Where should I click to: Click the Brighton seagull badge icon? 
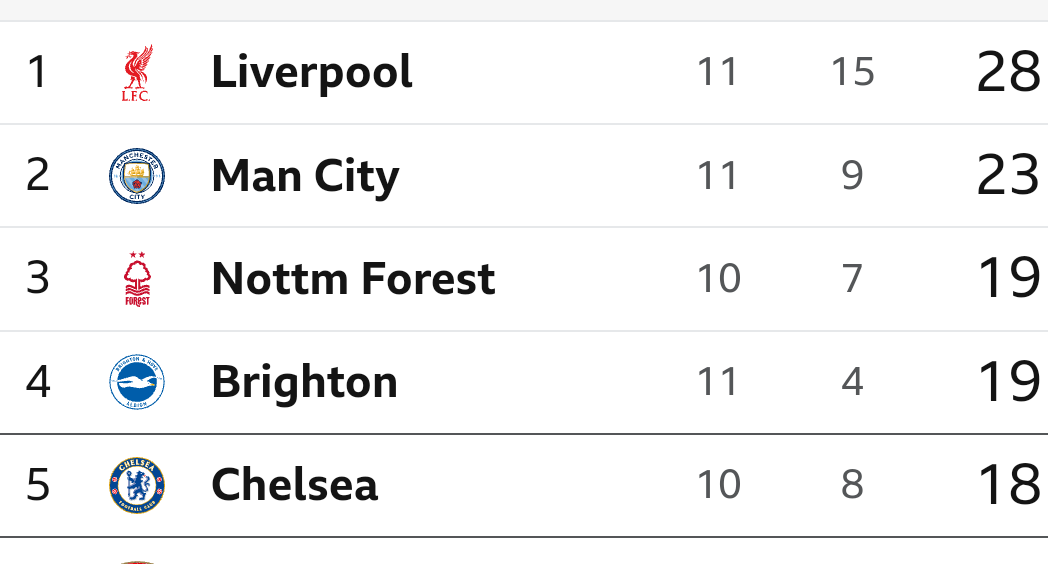coord(137,382)
